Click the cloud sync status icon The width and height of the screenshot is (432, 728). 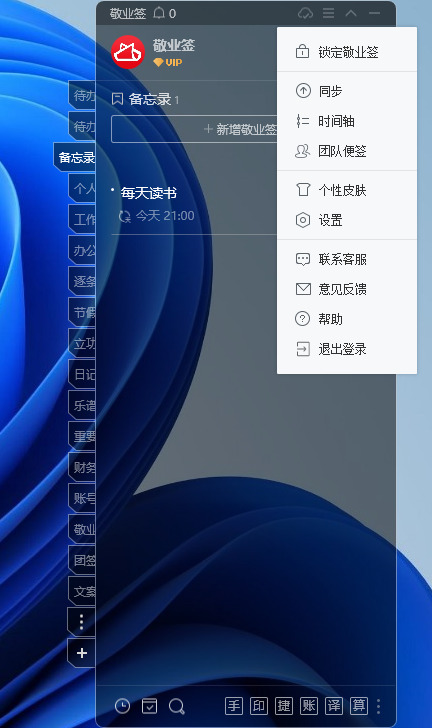305,13
